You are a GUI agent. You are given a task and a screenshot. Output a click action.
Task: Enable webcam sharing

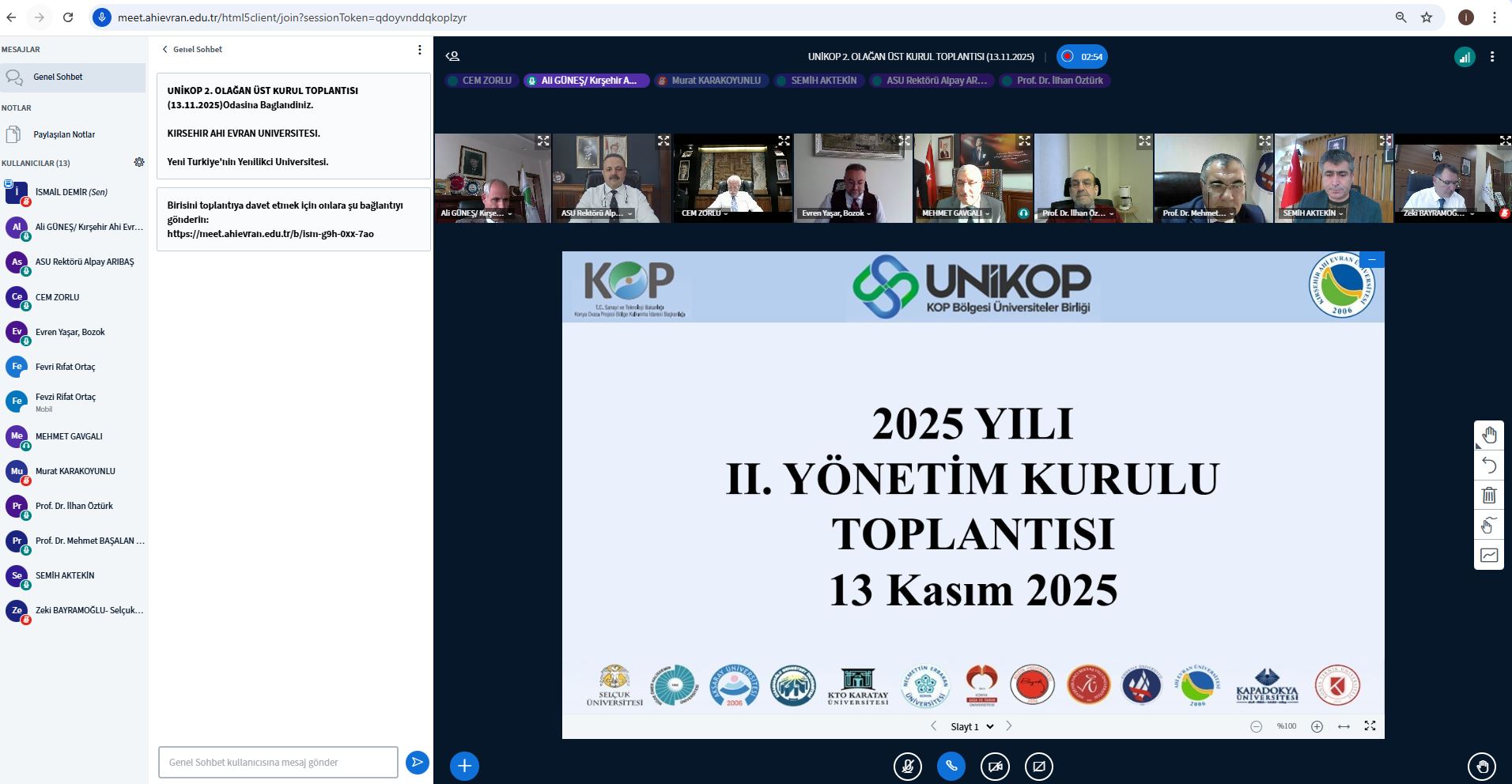(996, 766)
